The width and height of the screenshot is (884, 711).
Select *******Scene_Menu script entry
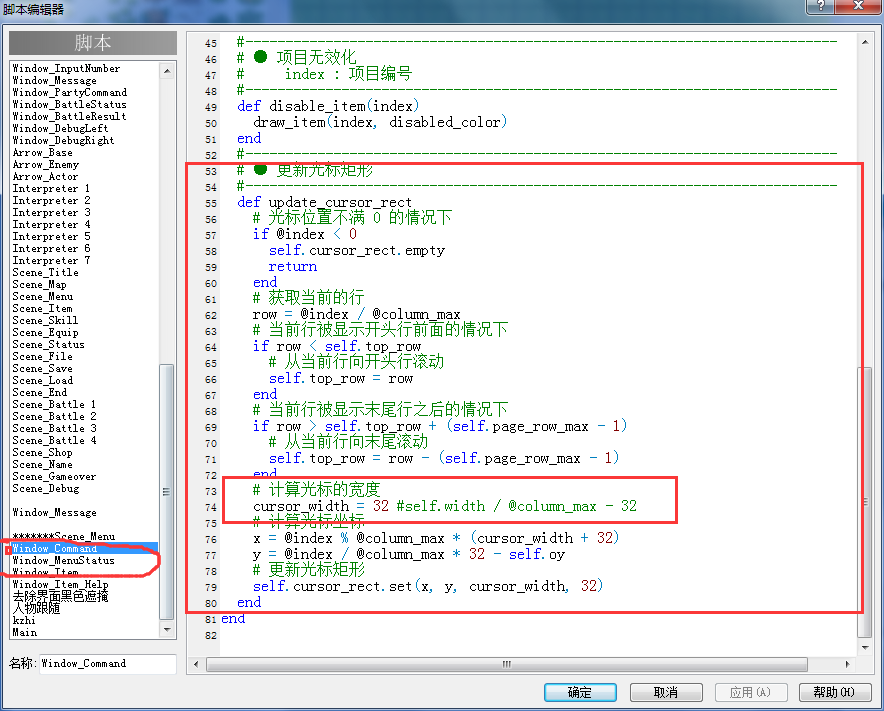[64, 536]
